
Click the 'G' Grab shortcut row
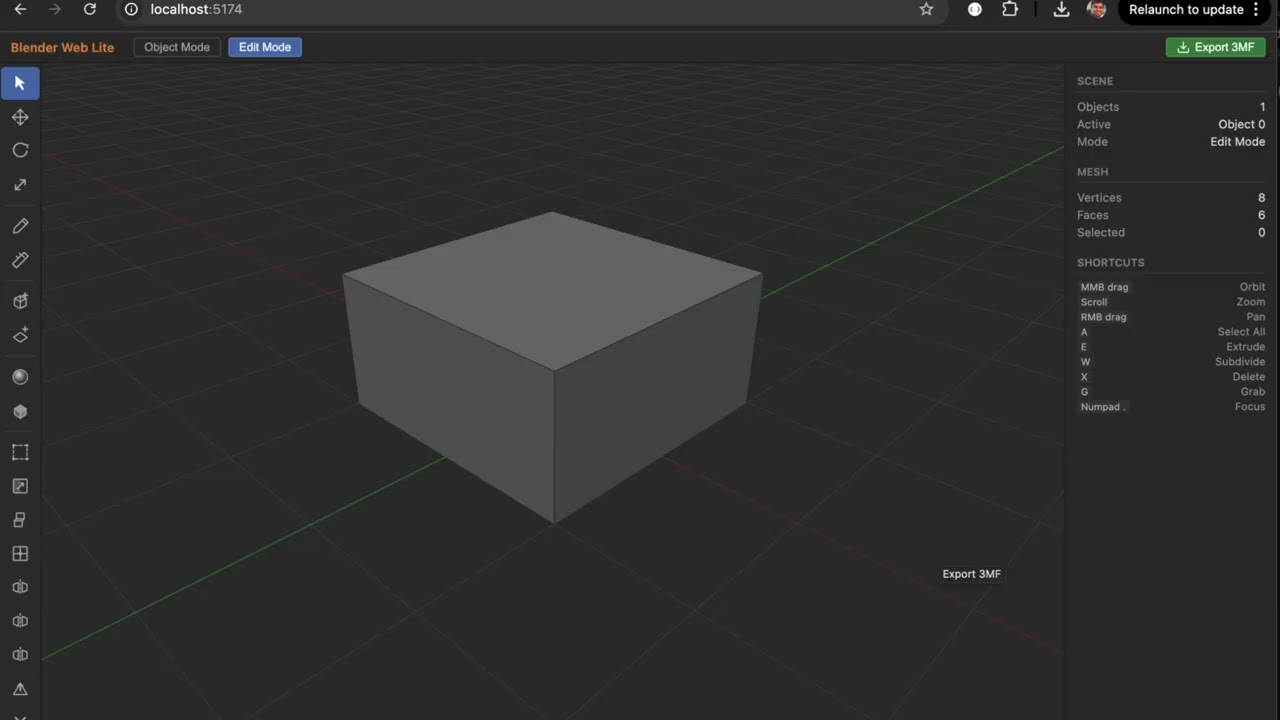(1171, 392)
